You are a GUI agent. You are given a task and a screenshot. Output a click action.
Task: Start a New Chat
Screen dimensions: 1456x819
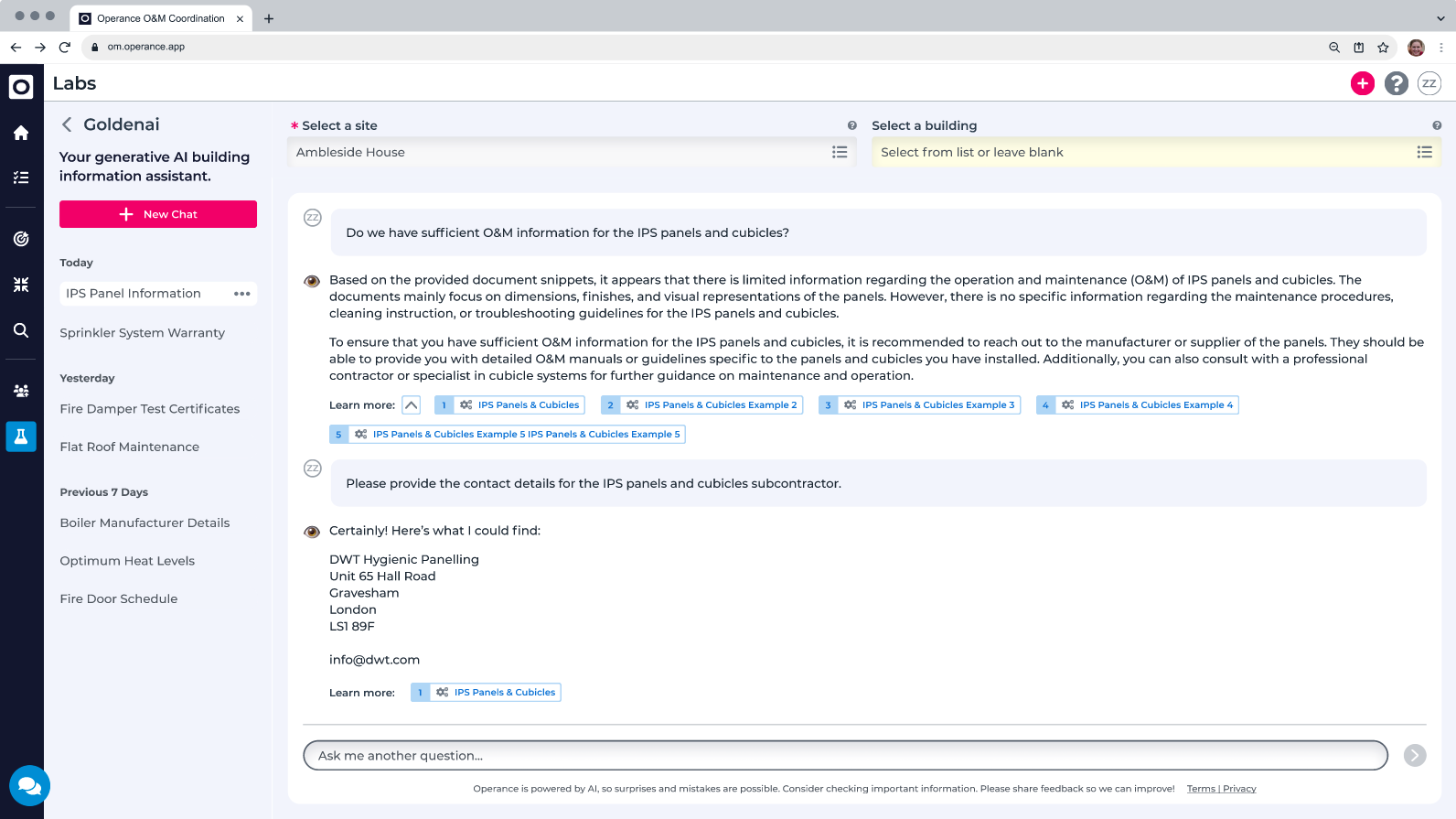pyautogui.click(x=158, y=214)
